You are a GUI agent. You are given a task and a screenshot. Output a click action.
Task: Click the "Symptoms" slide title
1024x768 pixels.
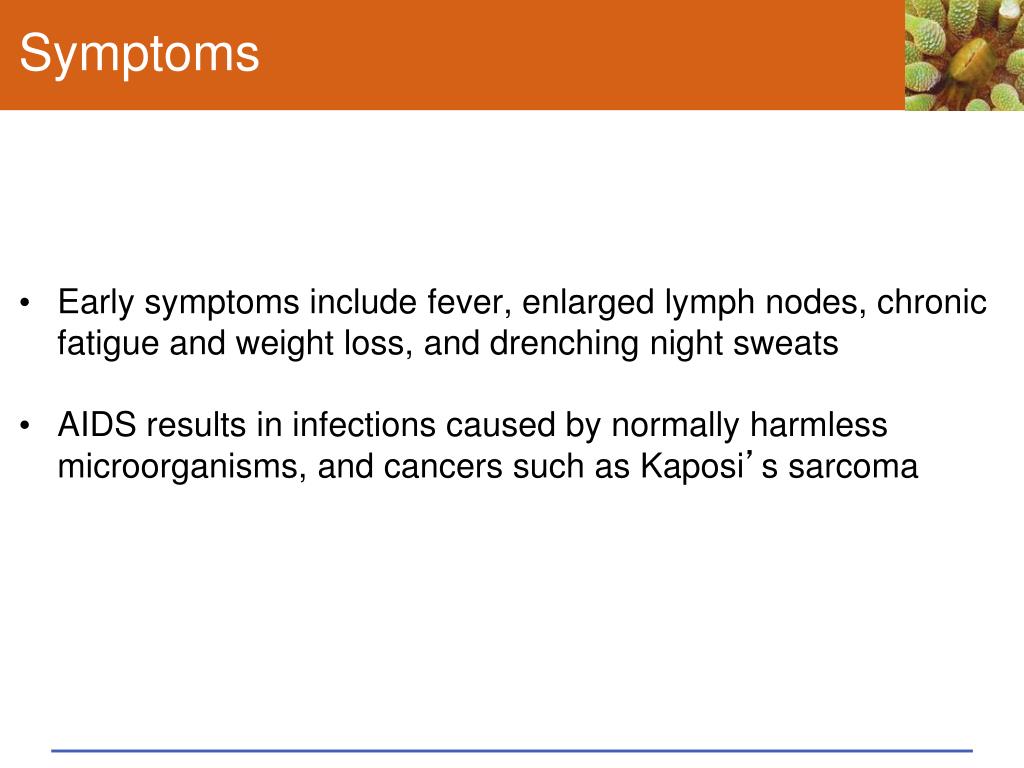[139, 55]
